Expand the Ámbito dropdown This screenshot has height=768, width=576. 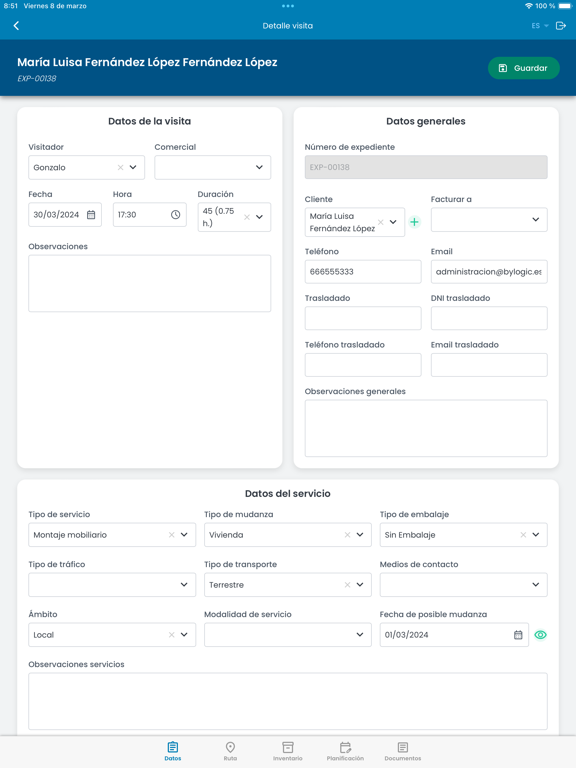tap(184, 635)
